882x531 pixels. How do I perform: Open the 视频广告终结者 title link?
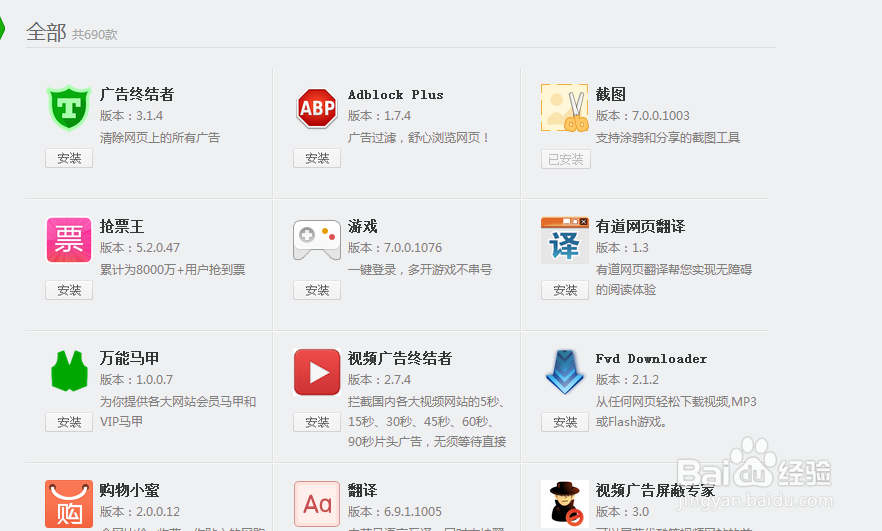(x=400, y=358)
